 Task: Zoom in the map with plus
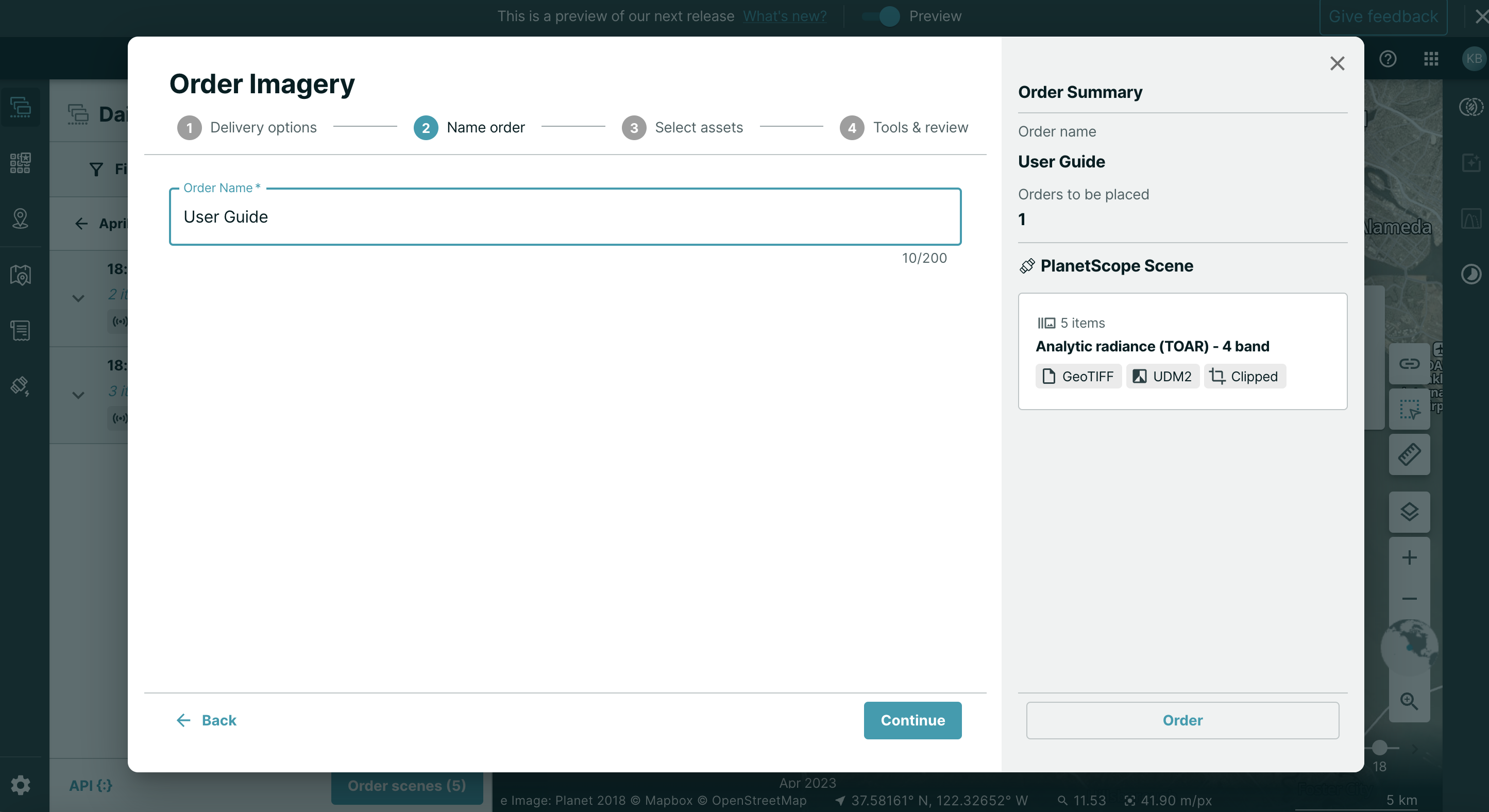(x=1409, y=557)
